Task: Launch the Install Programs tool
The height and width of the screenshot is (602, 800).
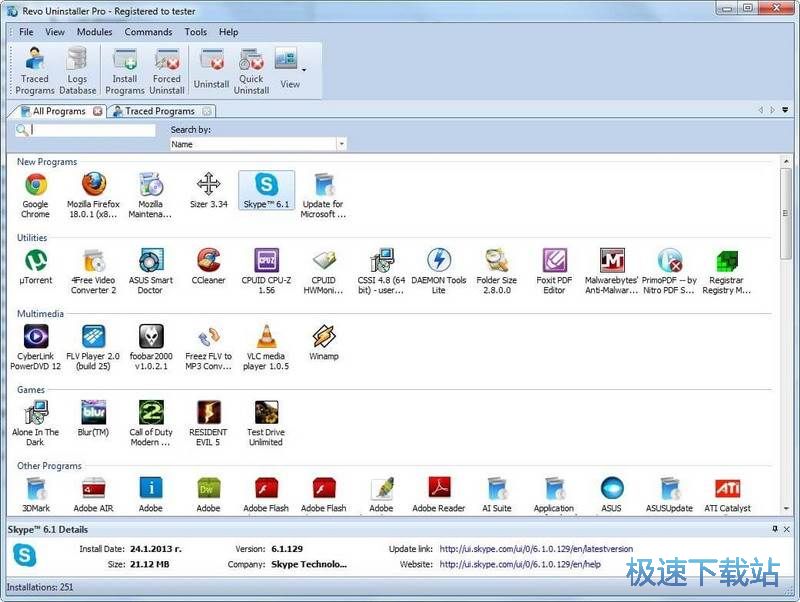Action: [x=125, y=69]
